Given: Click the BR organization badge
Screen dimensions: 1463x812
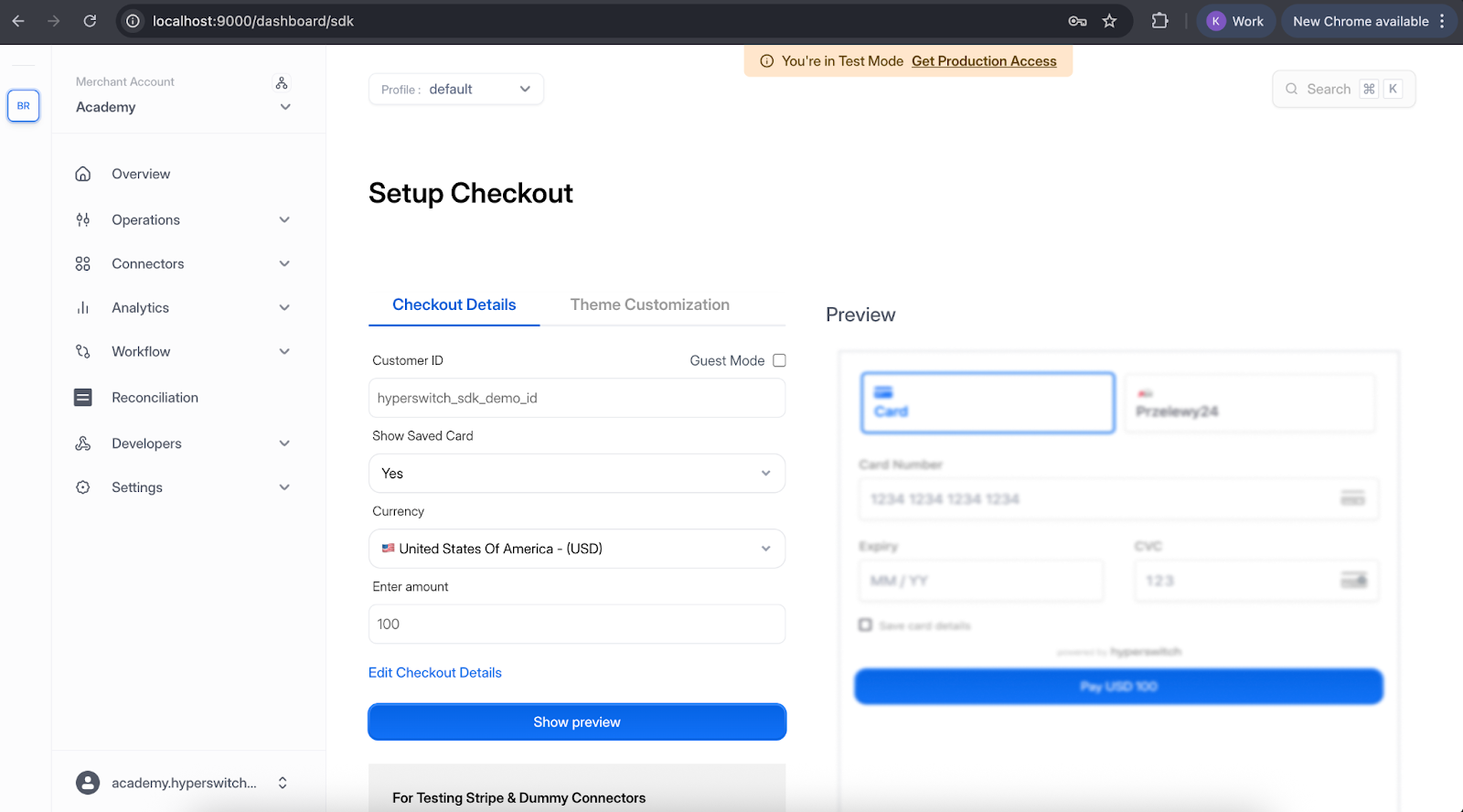Looking at the screenshot, I should (24, 106).
